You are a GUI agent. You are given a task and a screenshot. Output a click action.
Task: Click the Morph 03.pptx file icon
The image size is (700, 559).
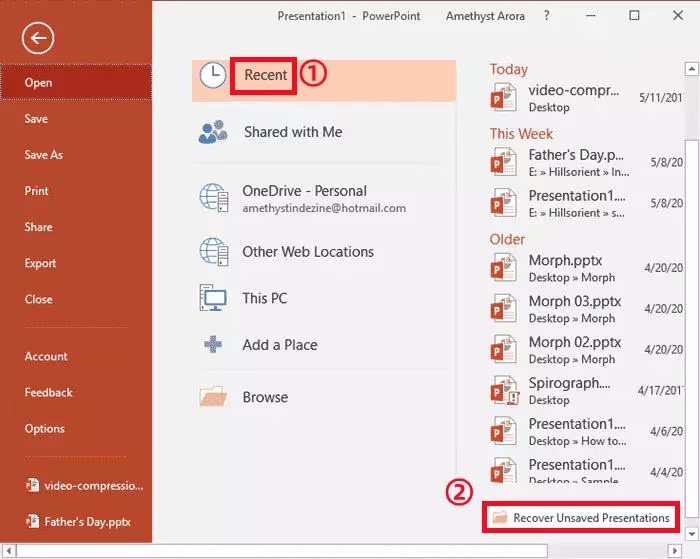click(504, 309)
